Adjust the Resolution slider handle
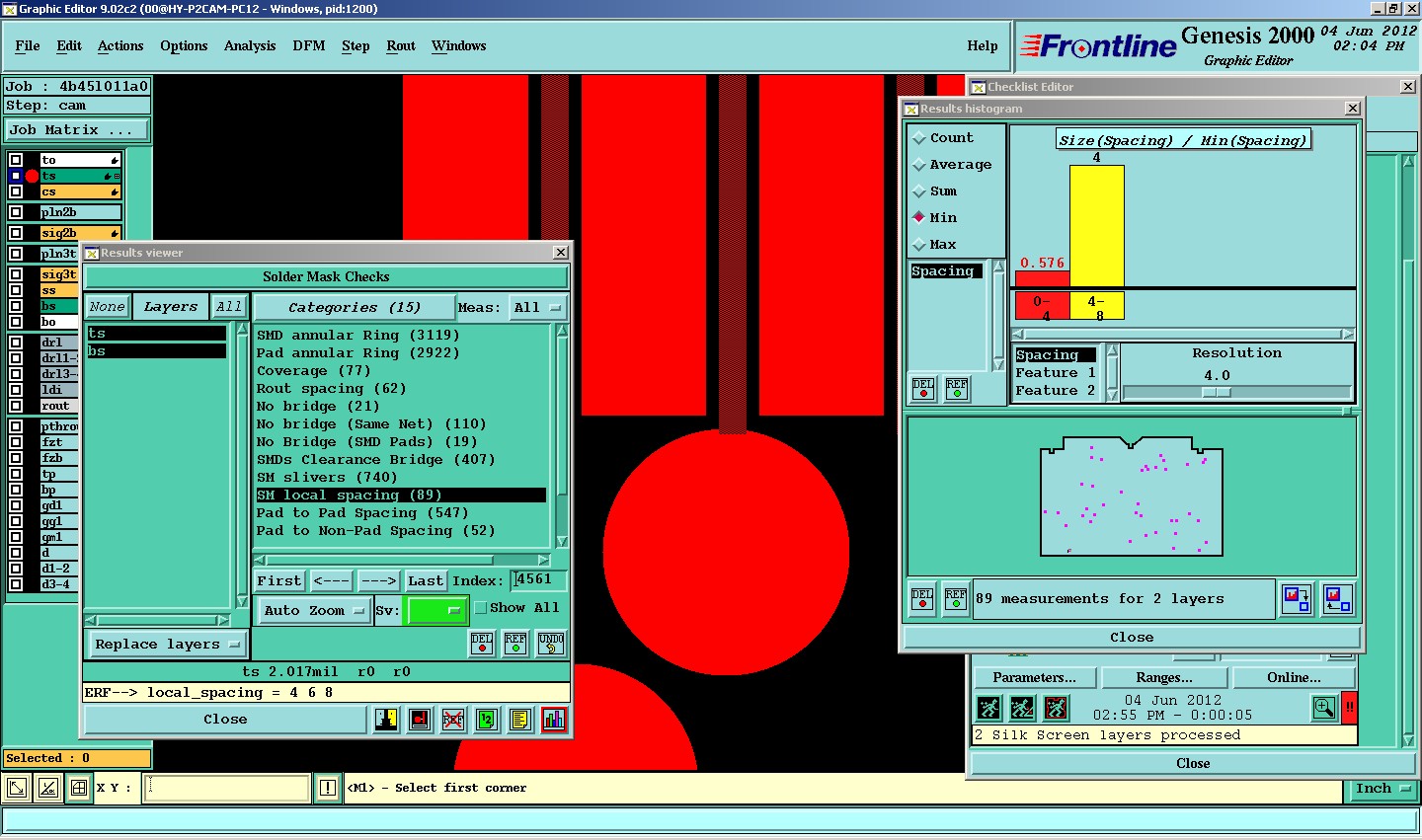Screen dimensions: 1422x840 click(1216, 393)
